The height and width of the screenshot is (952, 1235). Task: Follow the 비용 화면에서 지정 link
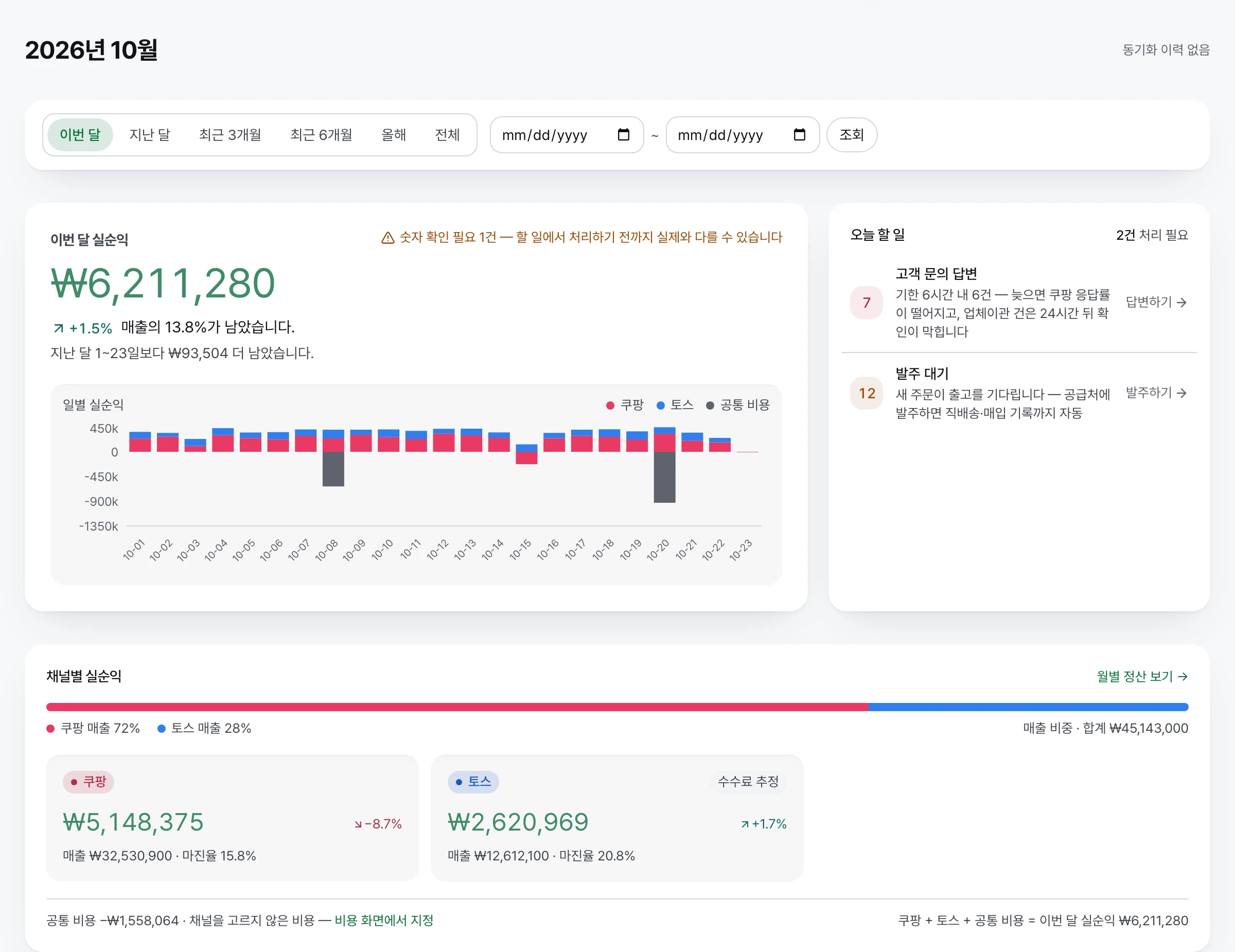(x=384, y=920)
